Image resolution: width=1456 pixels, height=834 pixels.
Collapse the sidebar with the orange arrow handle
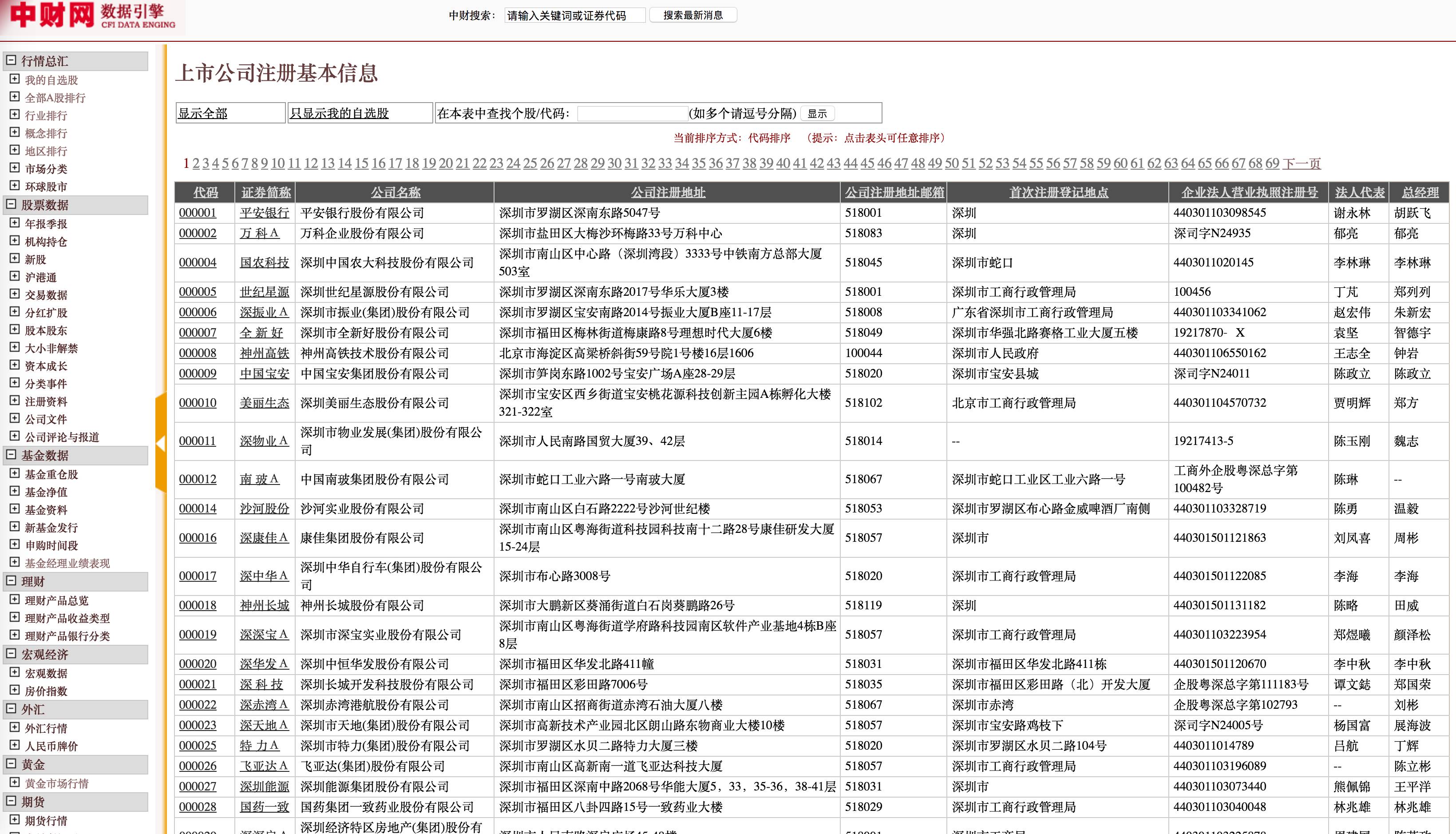click(161, 443)
